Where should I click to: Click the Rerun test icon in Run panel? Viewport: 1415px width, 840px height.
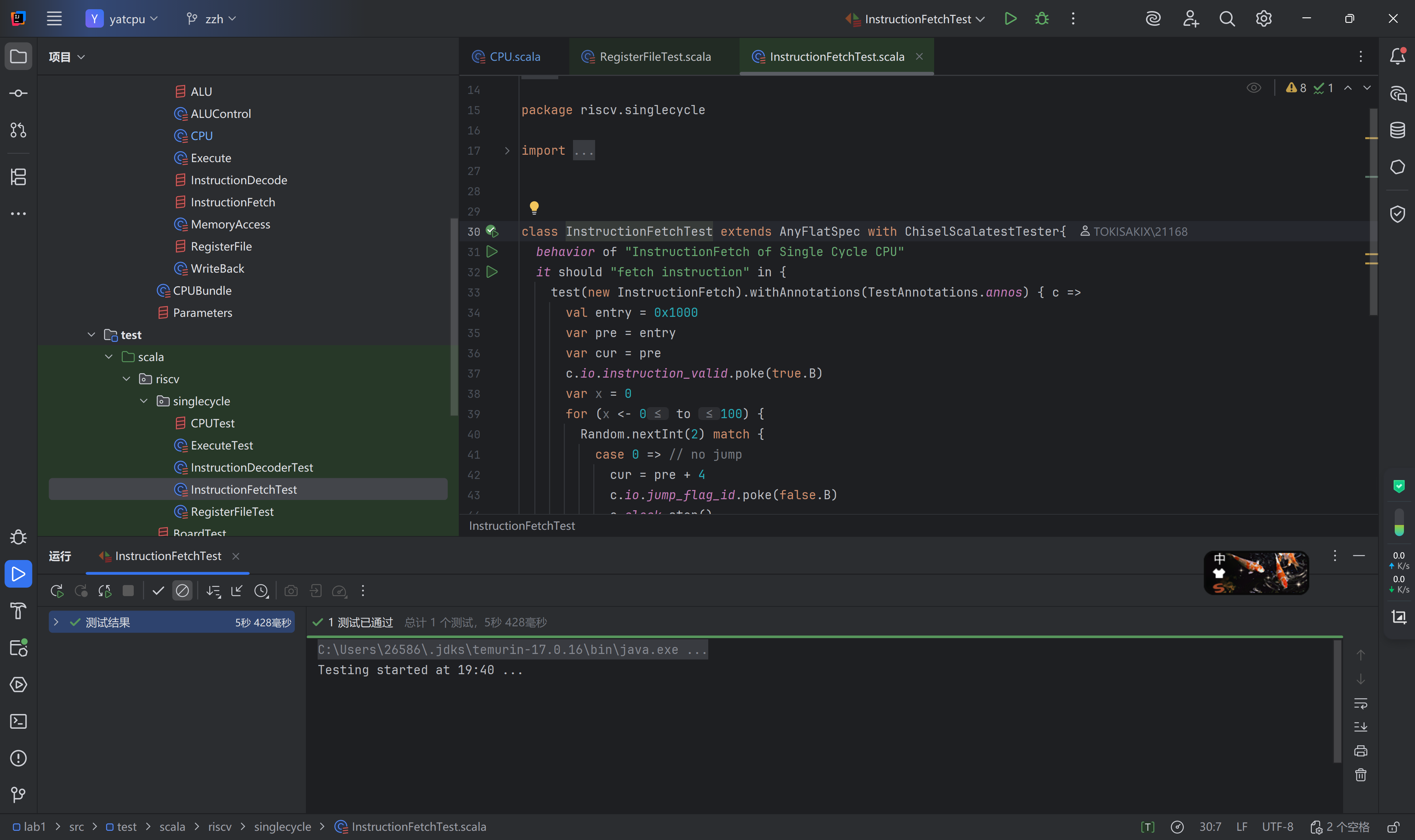tap(57, 591)
